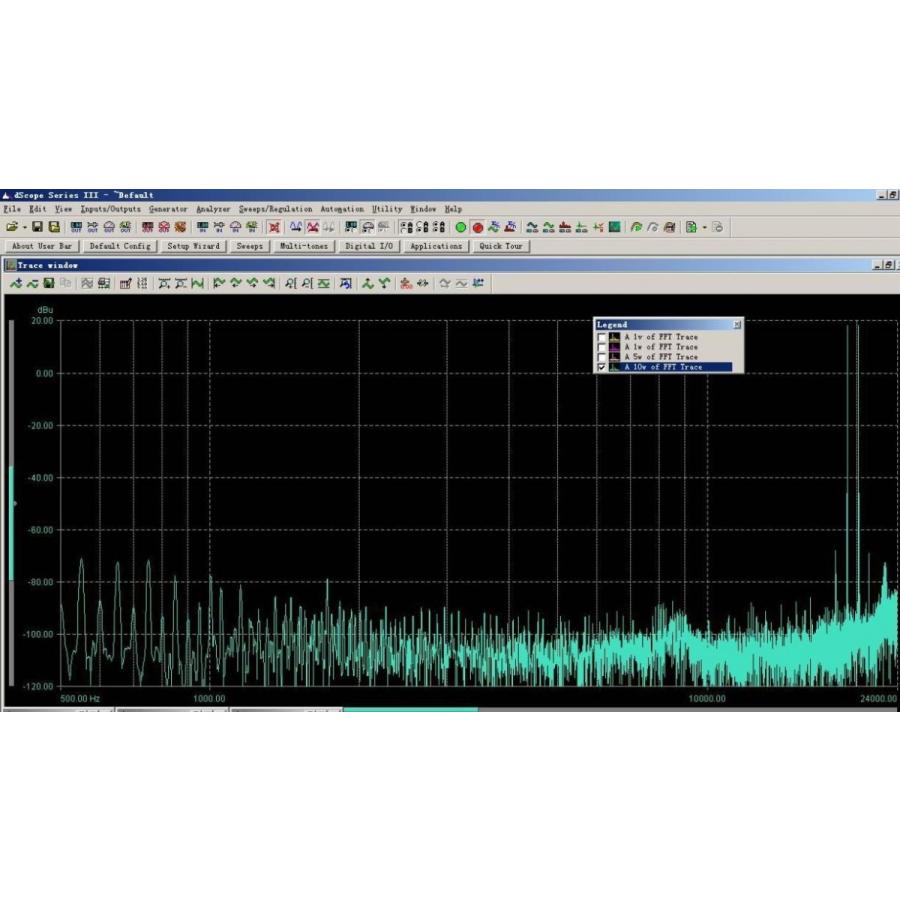Click the Setup Wizard button
The width and height of the screenshot is (900, 900).
(x=193, y=246)
